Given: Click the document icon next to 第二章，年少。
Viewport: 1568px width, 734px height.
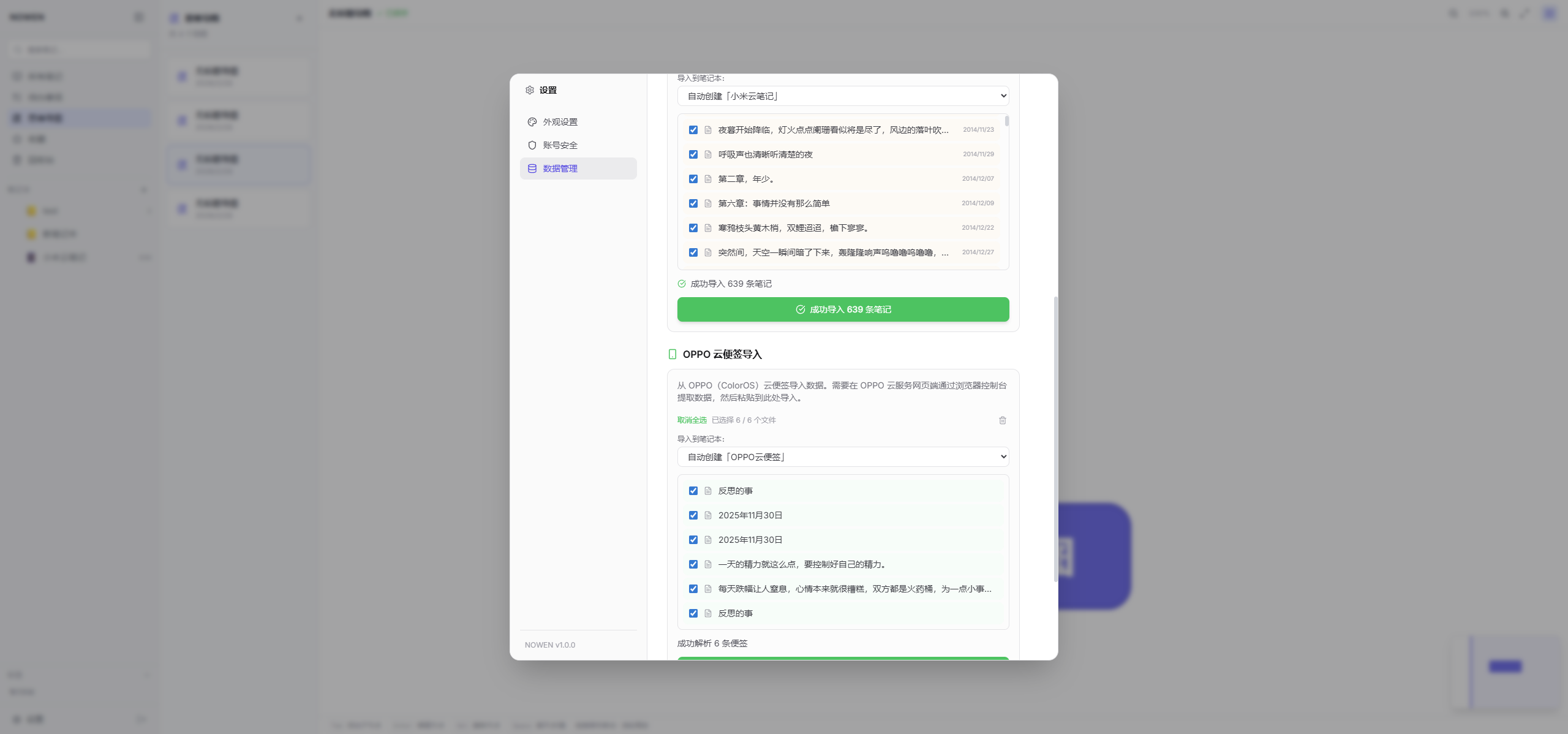Looking at the screenshot, I should pyautogui.click(x=708, y=179).
